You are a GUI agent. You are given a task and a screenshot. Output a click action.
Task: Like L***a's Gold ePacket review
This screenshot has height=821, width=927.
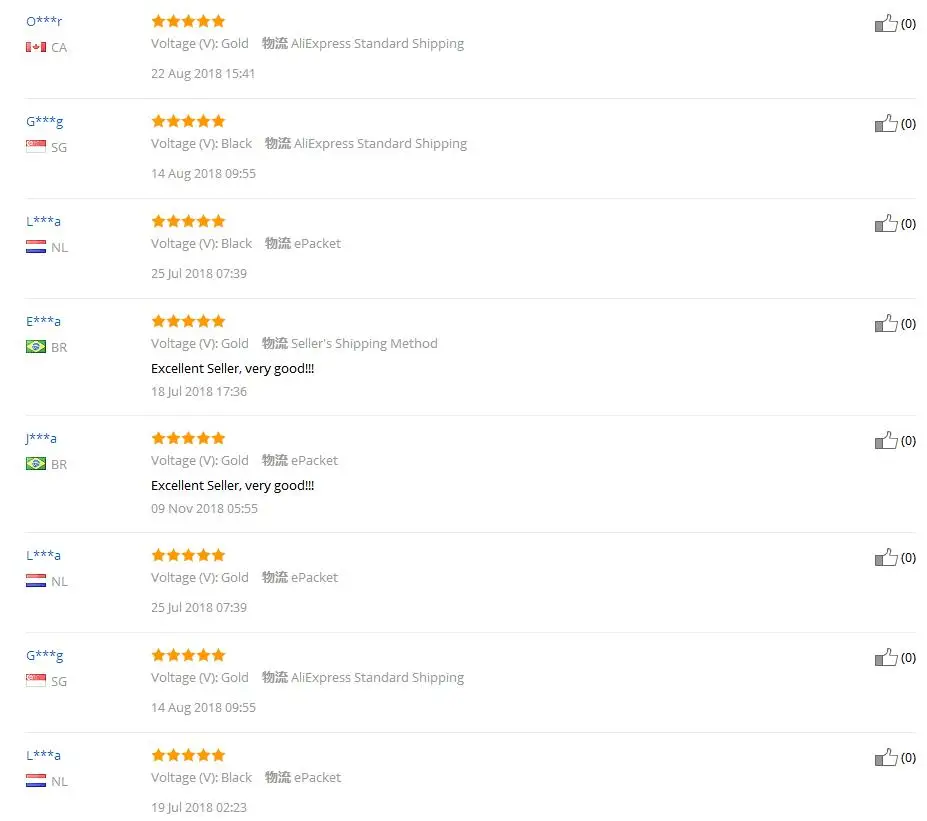886,557
